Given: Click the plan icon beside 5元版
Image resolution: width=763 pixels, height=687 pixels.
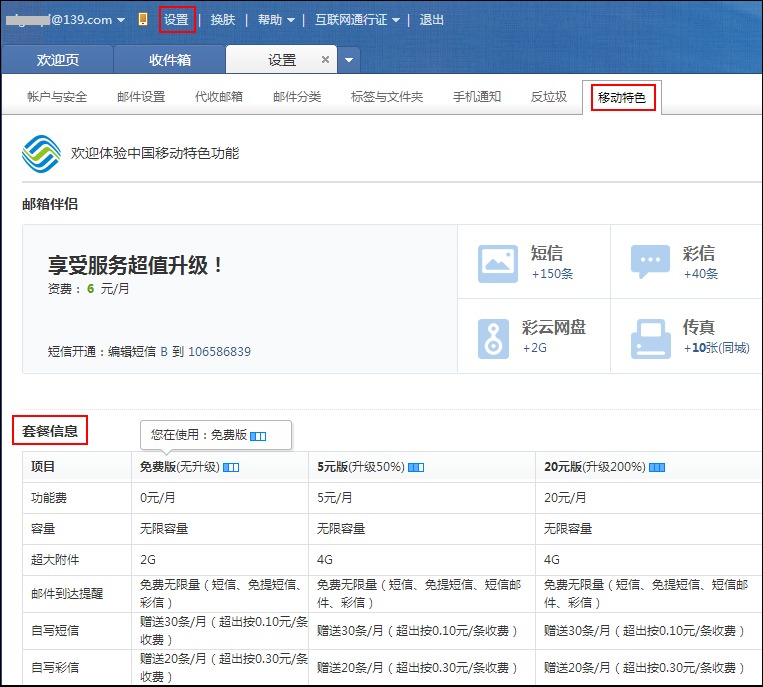Looking at the screenshot, I should pyautogui.click(x=416, y=467).
